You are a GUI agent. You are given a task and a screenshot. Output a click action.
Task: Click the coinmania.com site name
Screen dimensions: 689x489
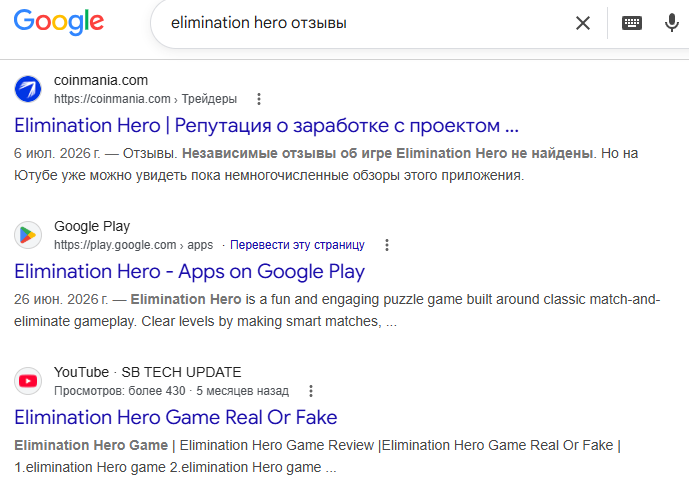[101, 80]
